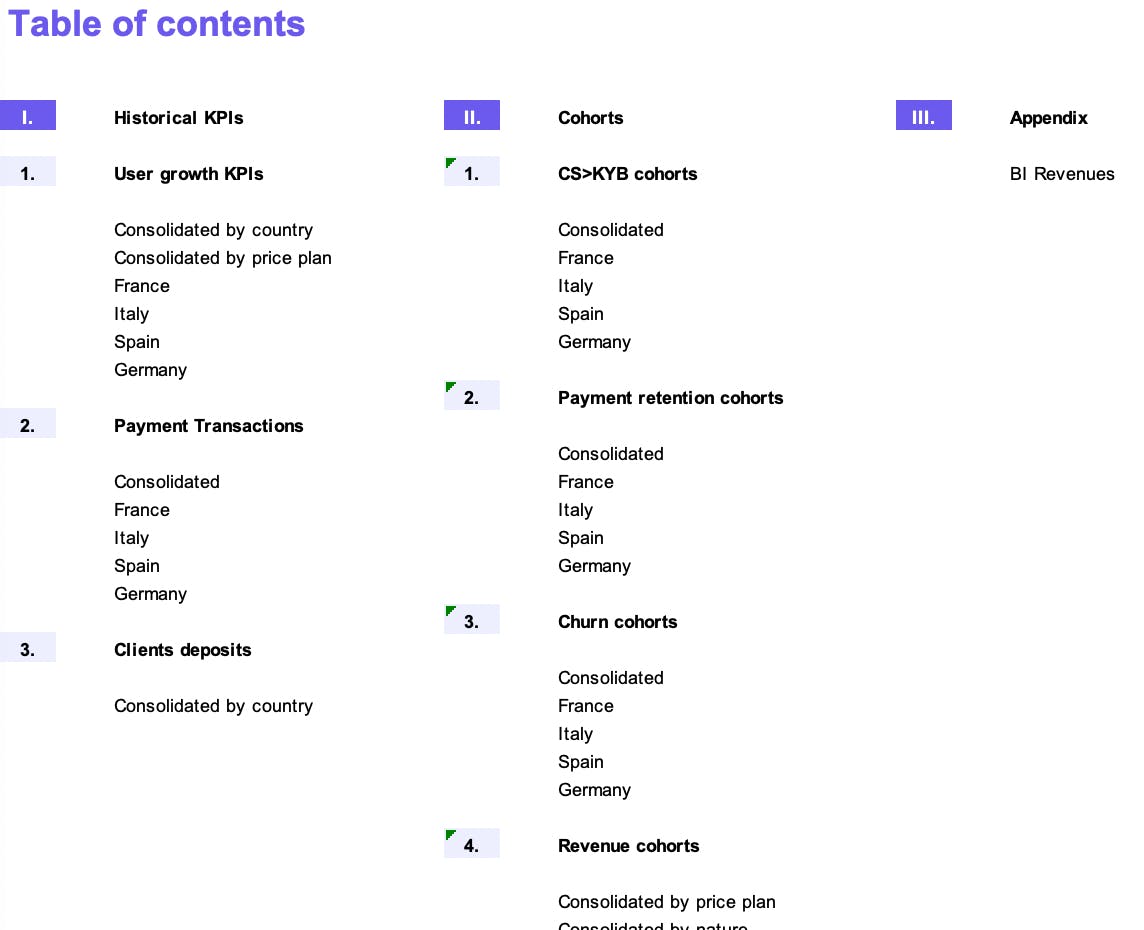Click the purple section III. marker
This screenshot has width=1144, height=930.
click(x=923, y=115)
